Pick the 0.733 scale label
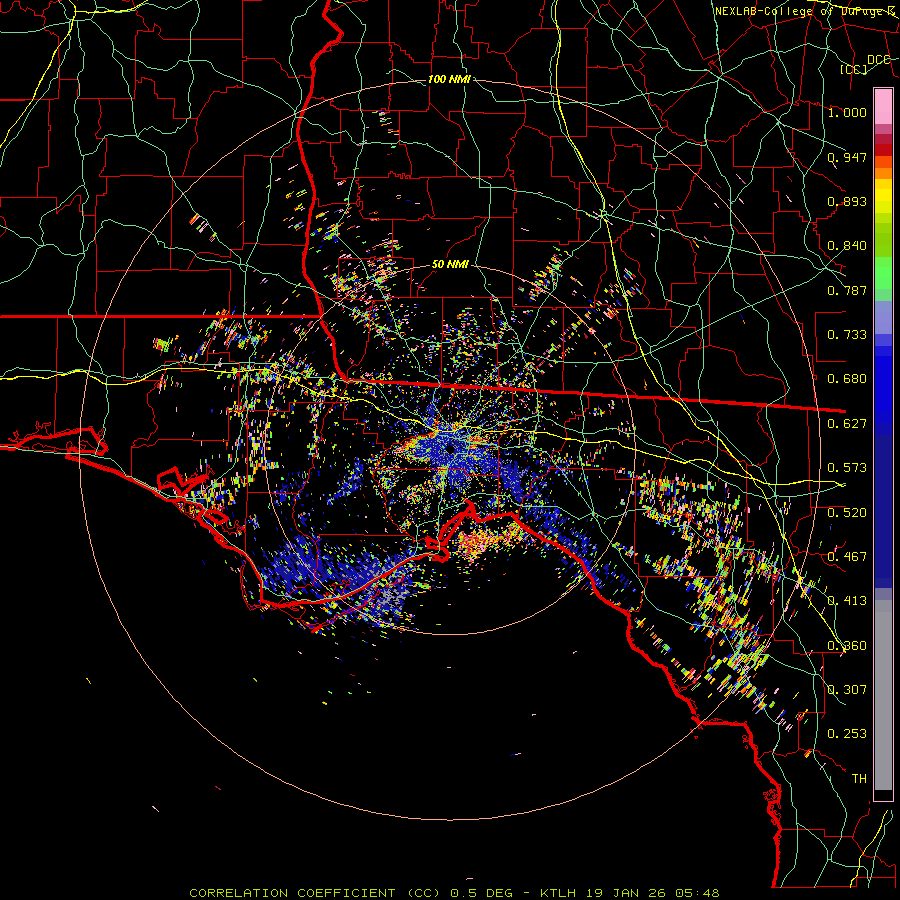Image resolution: width=900 pixels, height=900 pixels. tap(847, 335)
